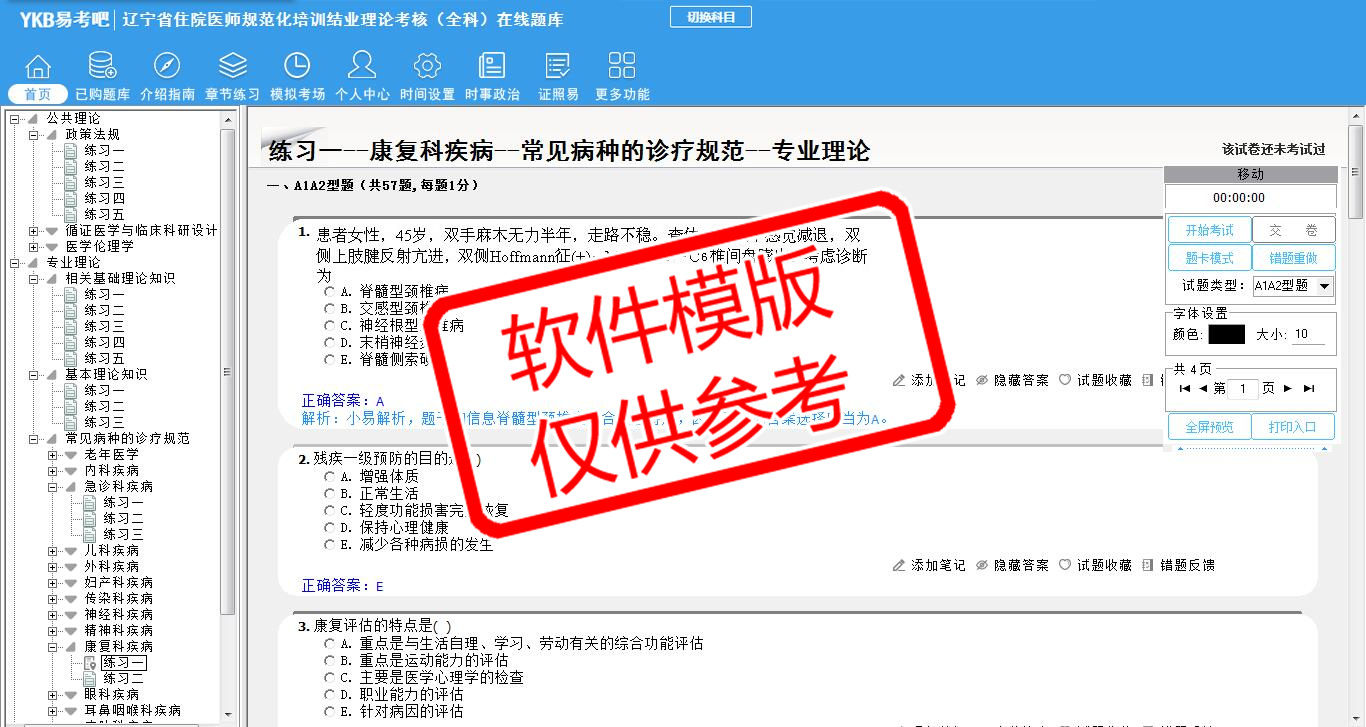1366x727 pixels.
Task: Open 模拟考场 clock icon
Action: [297, 66]
